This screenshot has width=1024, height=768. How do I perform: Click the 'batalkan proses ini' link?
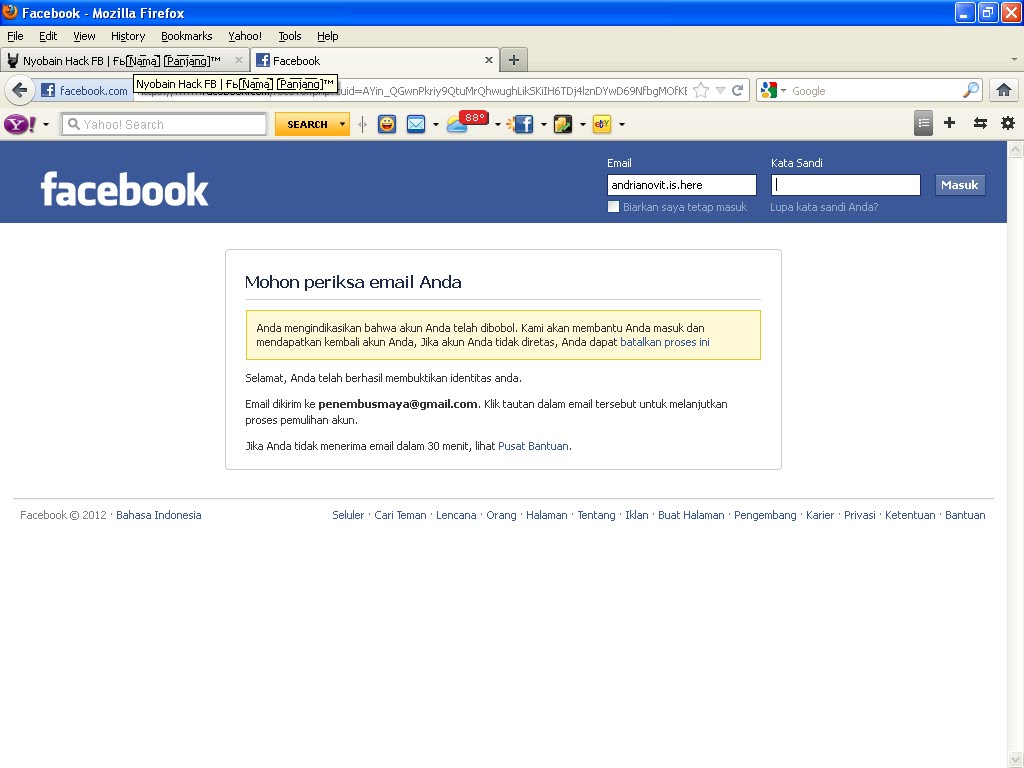pos(665,342)
